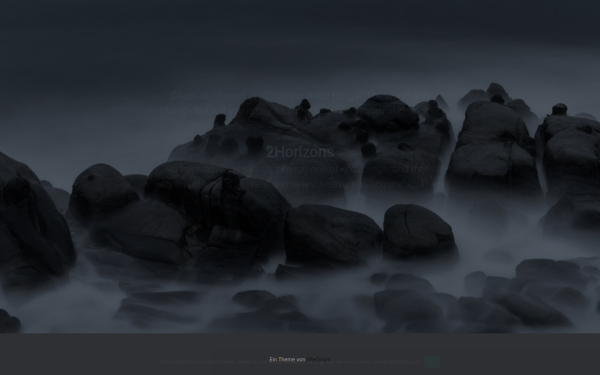This screenshot has width=600, height=375.
Task: Accept cookies with the OK button
Action: click(432, 362)
